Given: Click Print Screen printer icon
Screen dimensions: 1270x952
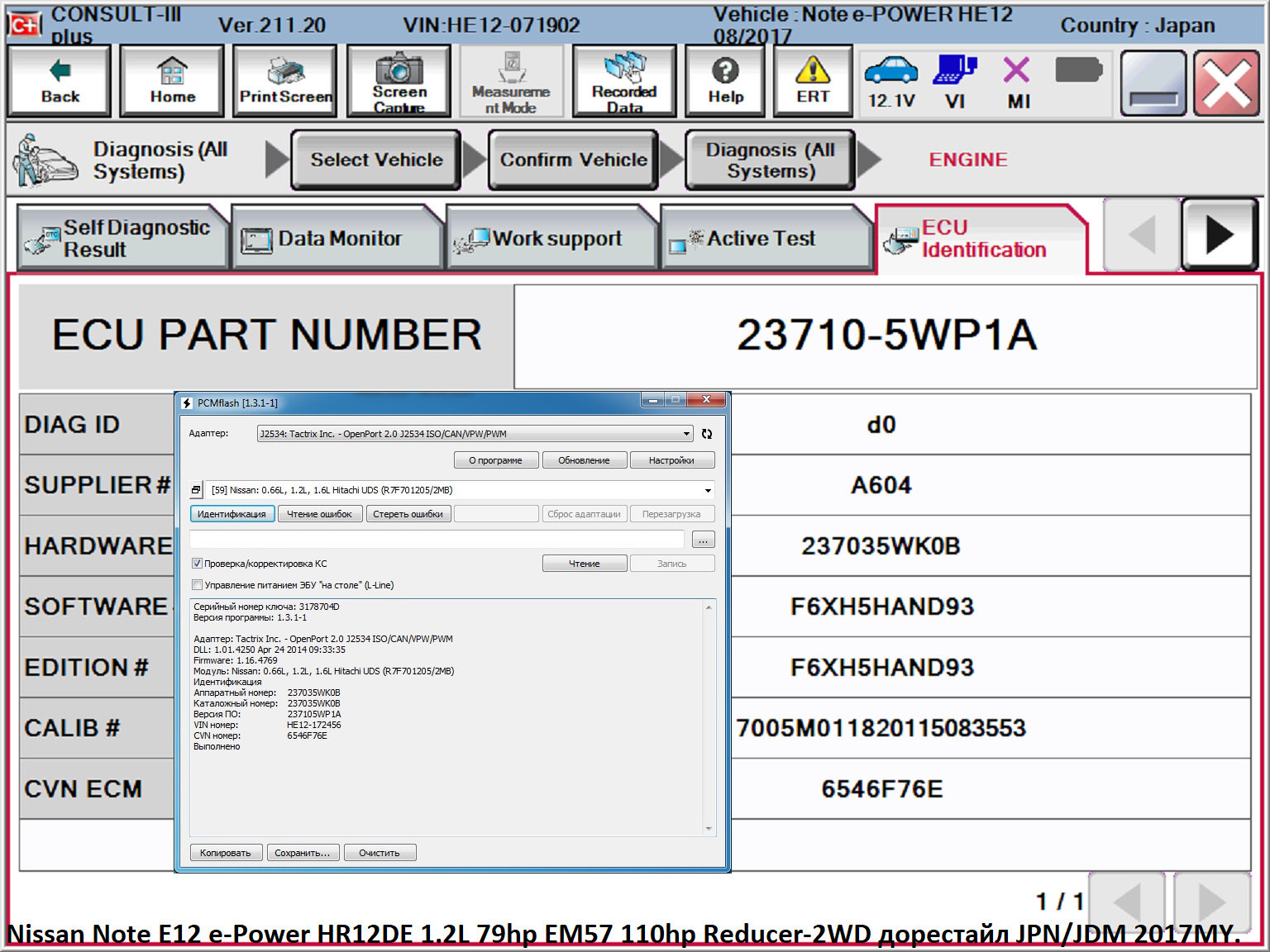Looking at the screenshot, I should click(x=285, y=80).
